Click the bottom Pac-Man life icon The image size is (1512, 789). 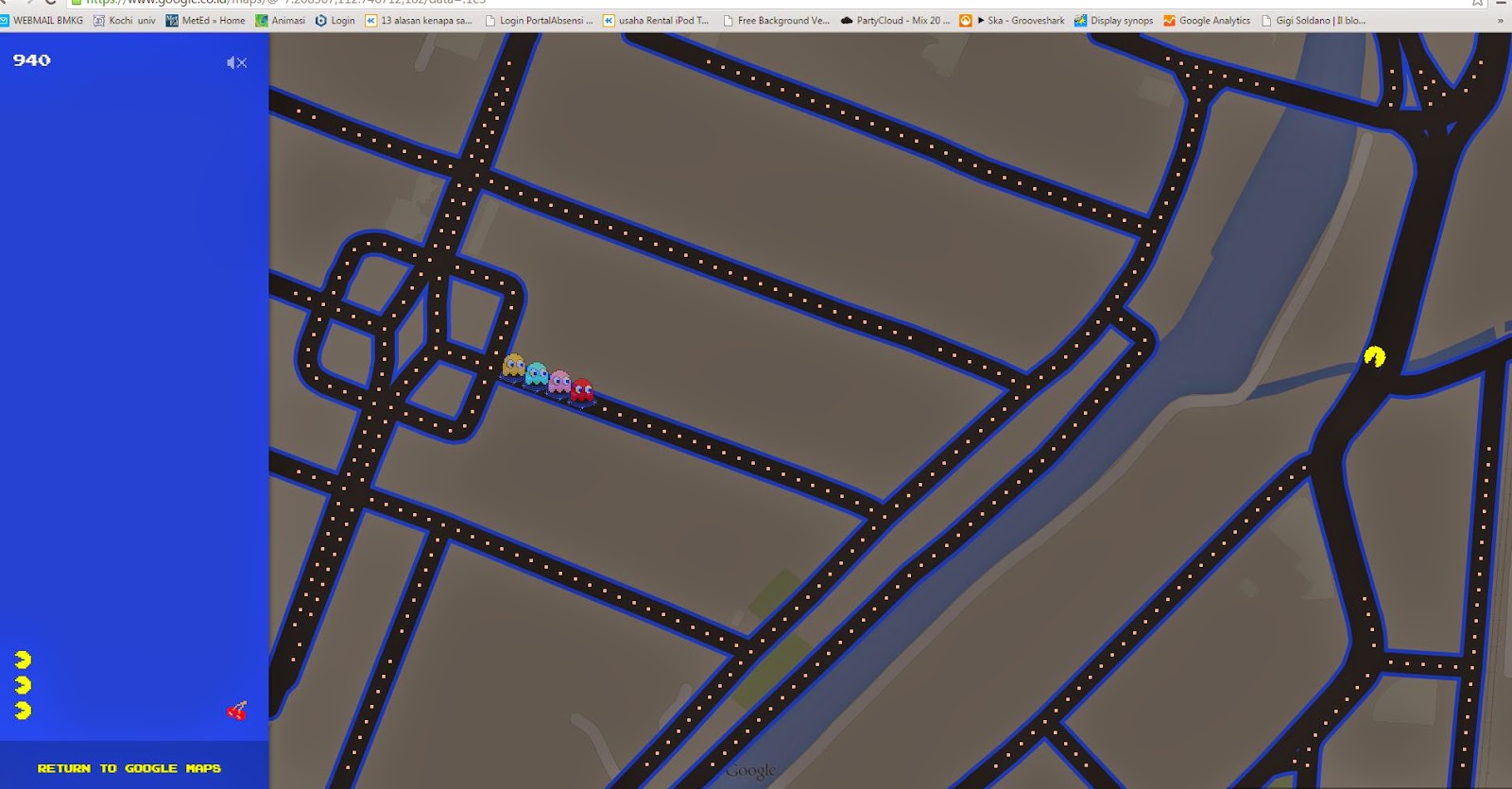[x=23, y=710]
